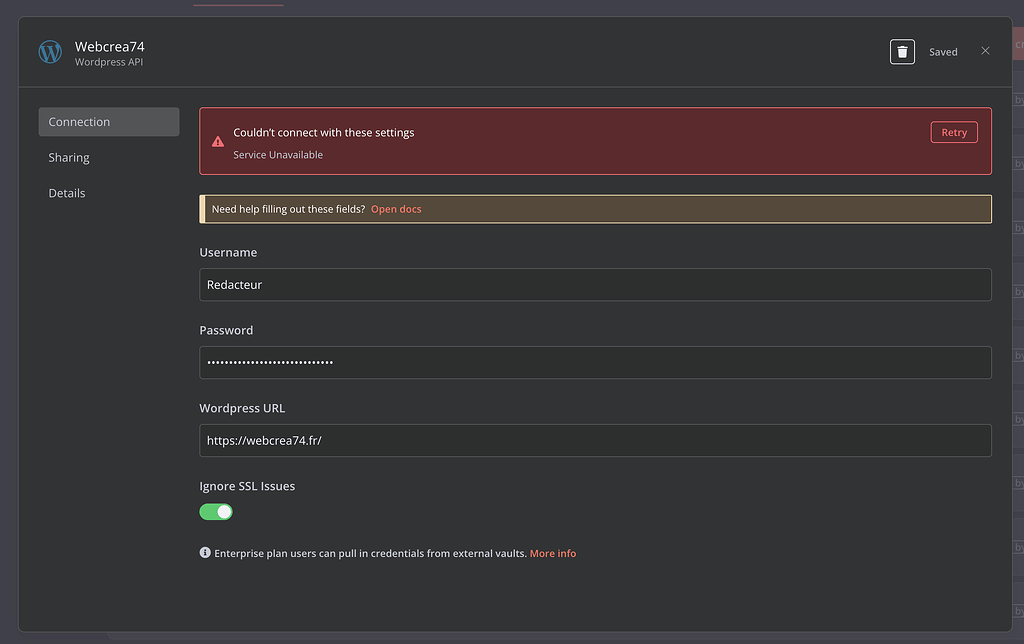Click the Ignore SSL Issues label
Viewport: 1024px width, 644px height.
[247, 486]
